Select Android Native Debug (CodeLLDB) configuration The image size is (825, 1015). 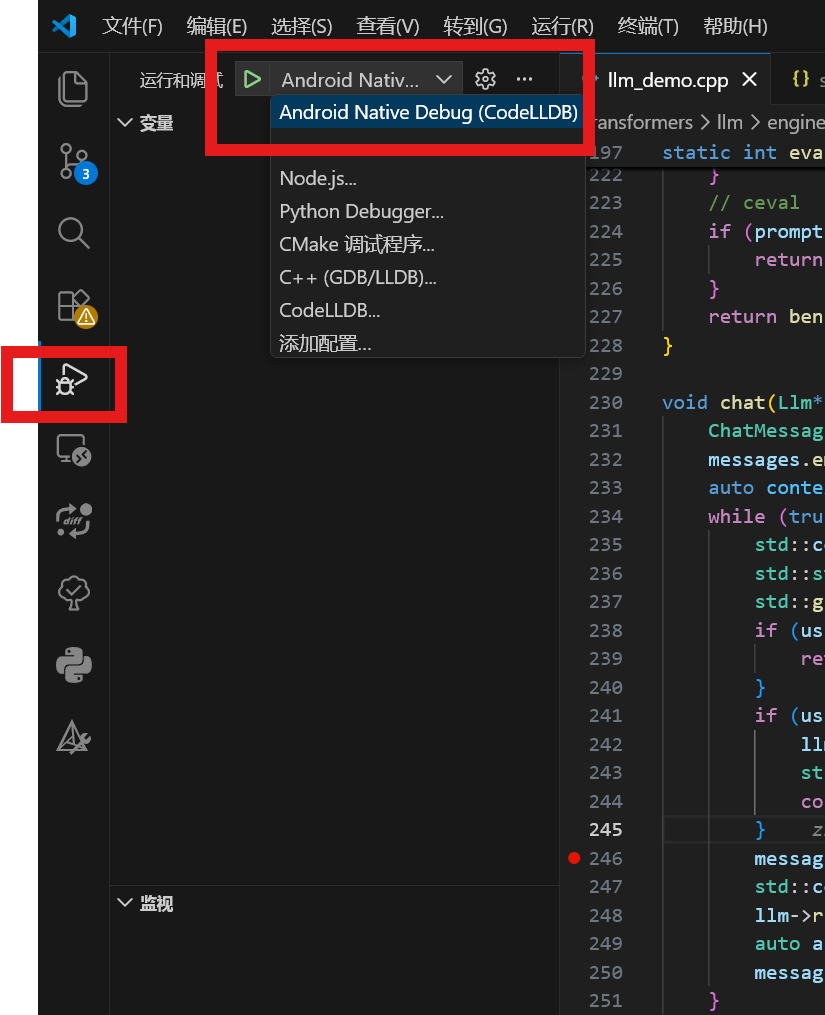[x=428, y=113]
